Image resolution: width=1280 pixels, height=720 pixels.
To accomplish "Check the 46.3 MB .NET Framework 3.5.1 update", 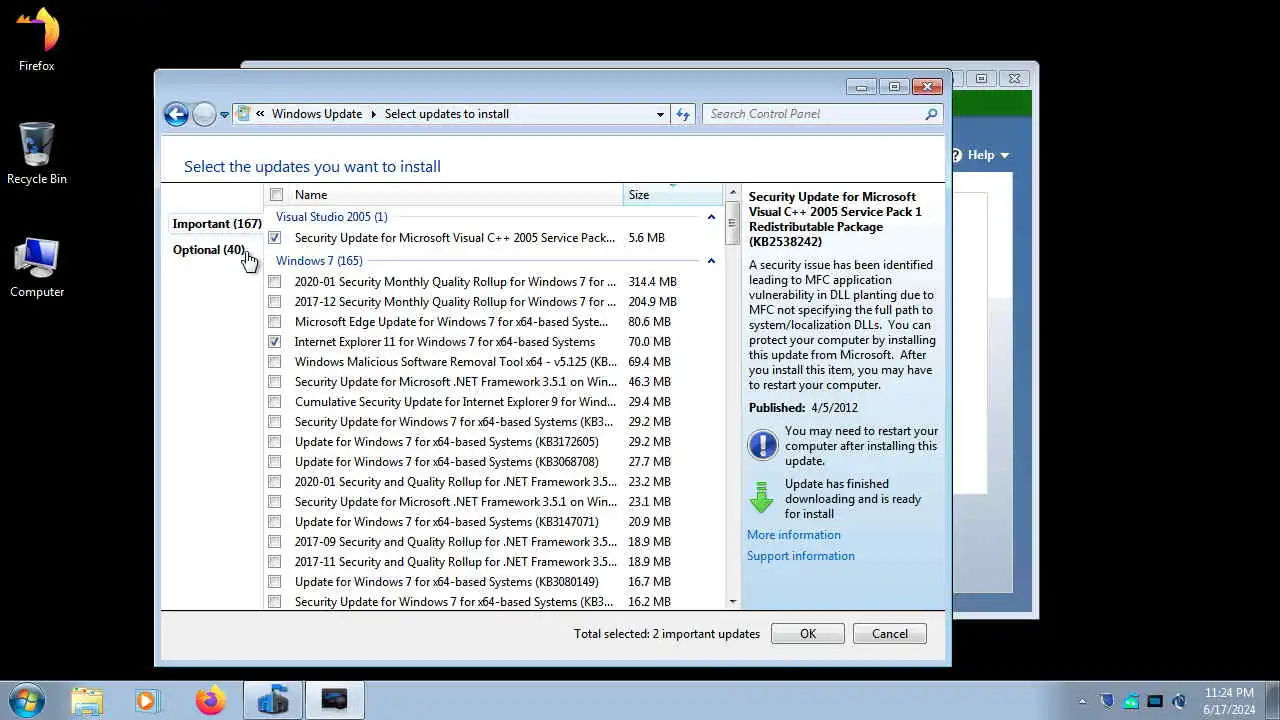I will pos(274,382).
